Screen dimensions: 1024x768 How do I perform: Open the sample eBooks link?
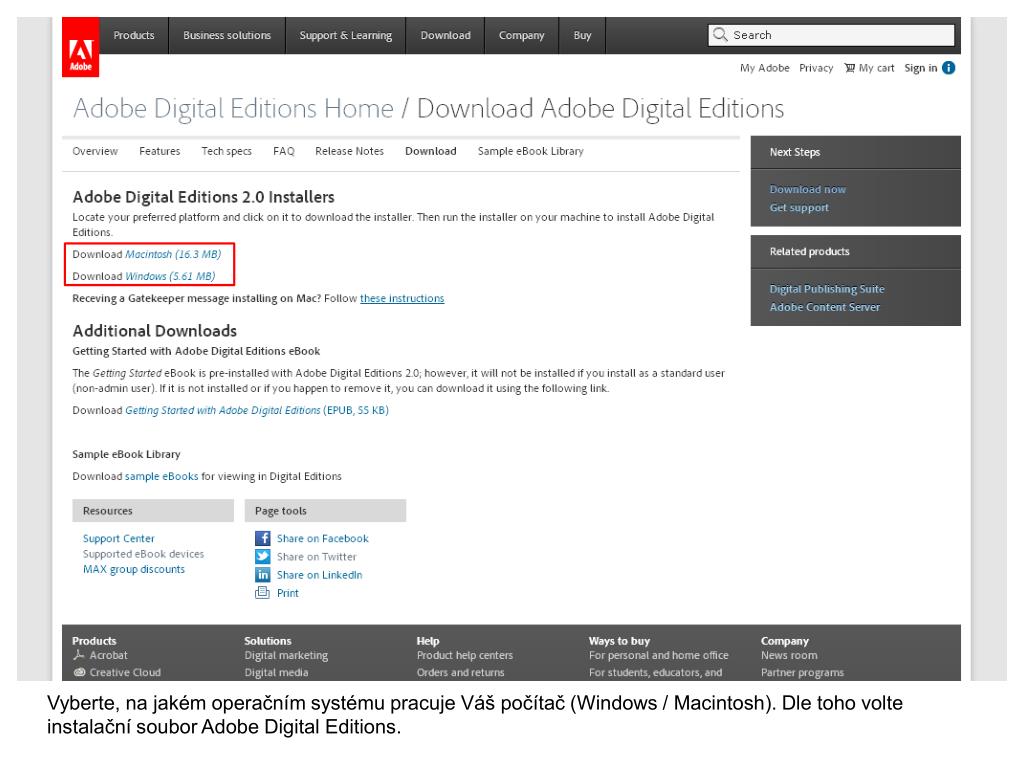[161, 476]
